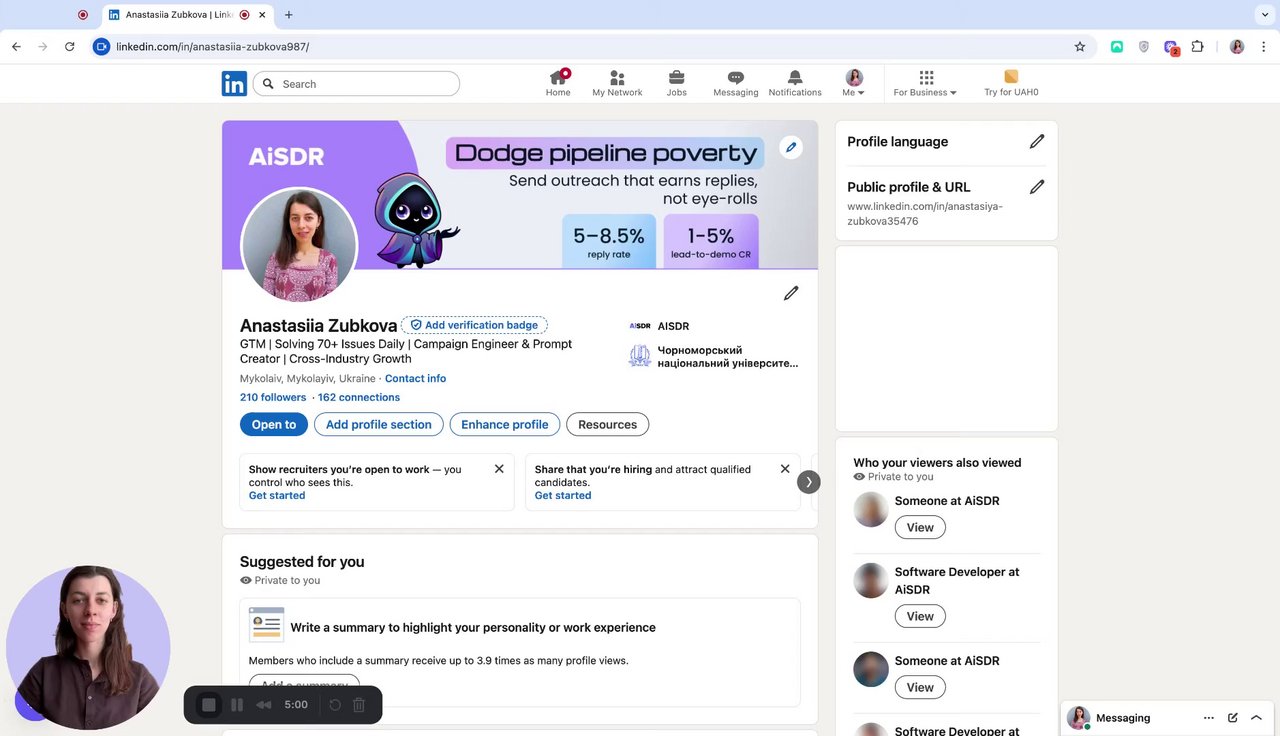Open the profile photo

click(x=300, y=245)
